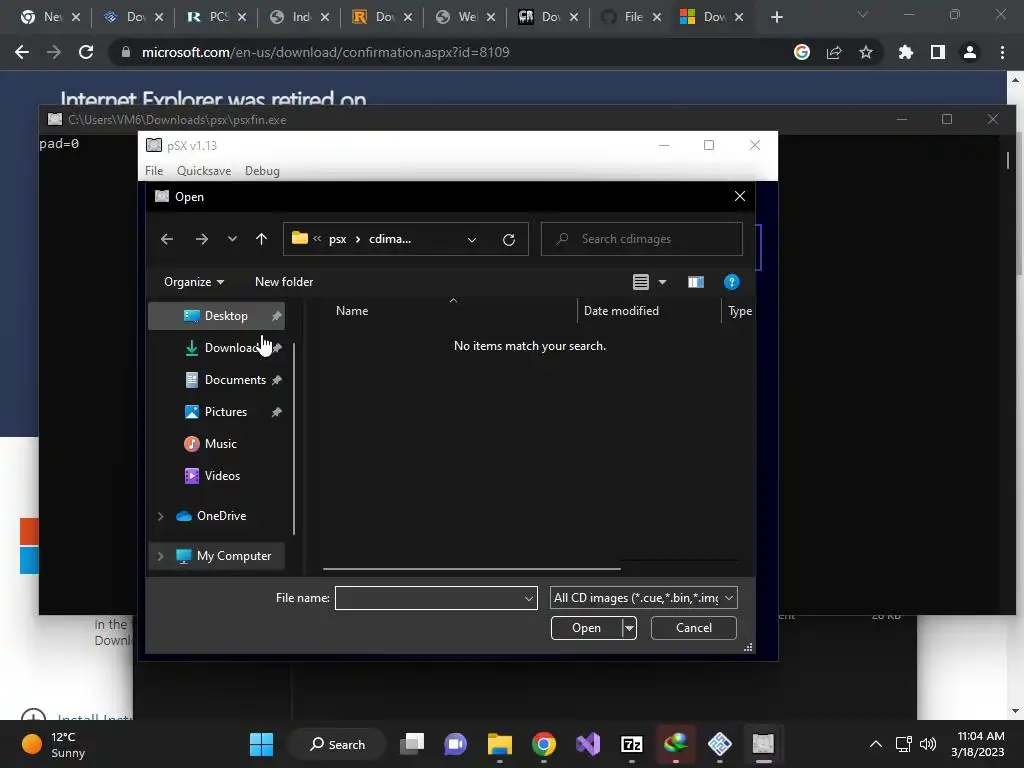The image size is (1024, 768).
Task: Open Chrome extensions puzzle icon
Action: [906, 52]
